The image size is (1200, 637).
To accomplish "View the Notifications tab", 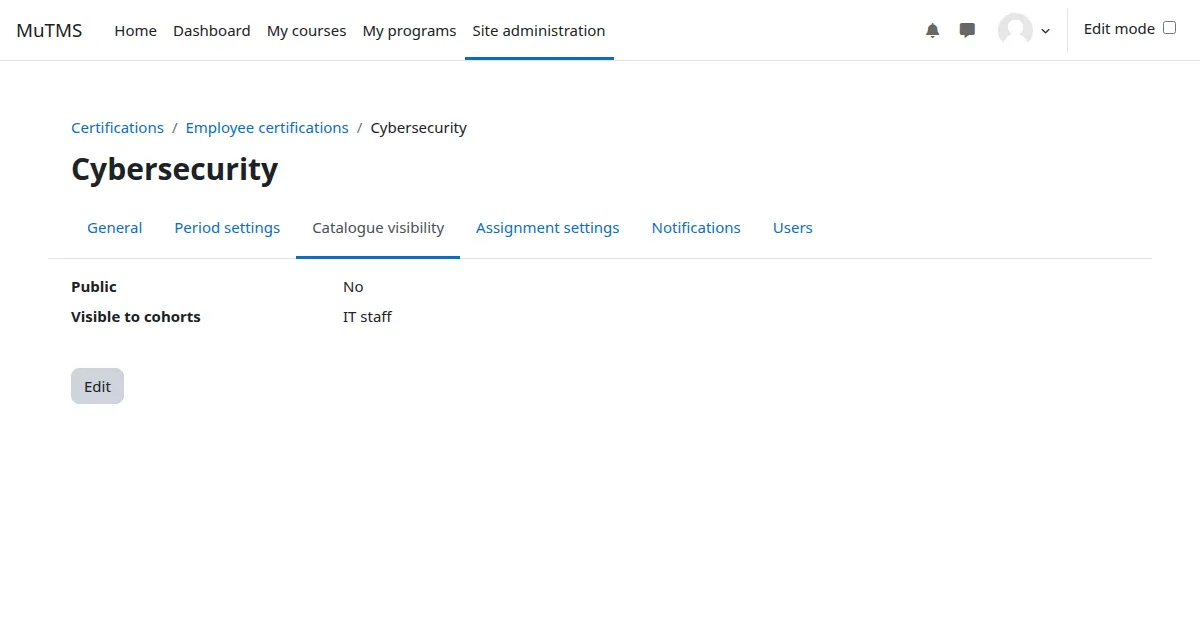I will pyautogui.click(x=696, y=228).
